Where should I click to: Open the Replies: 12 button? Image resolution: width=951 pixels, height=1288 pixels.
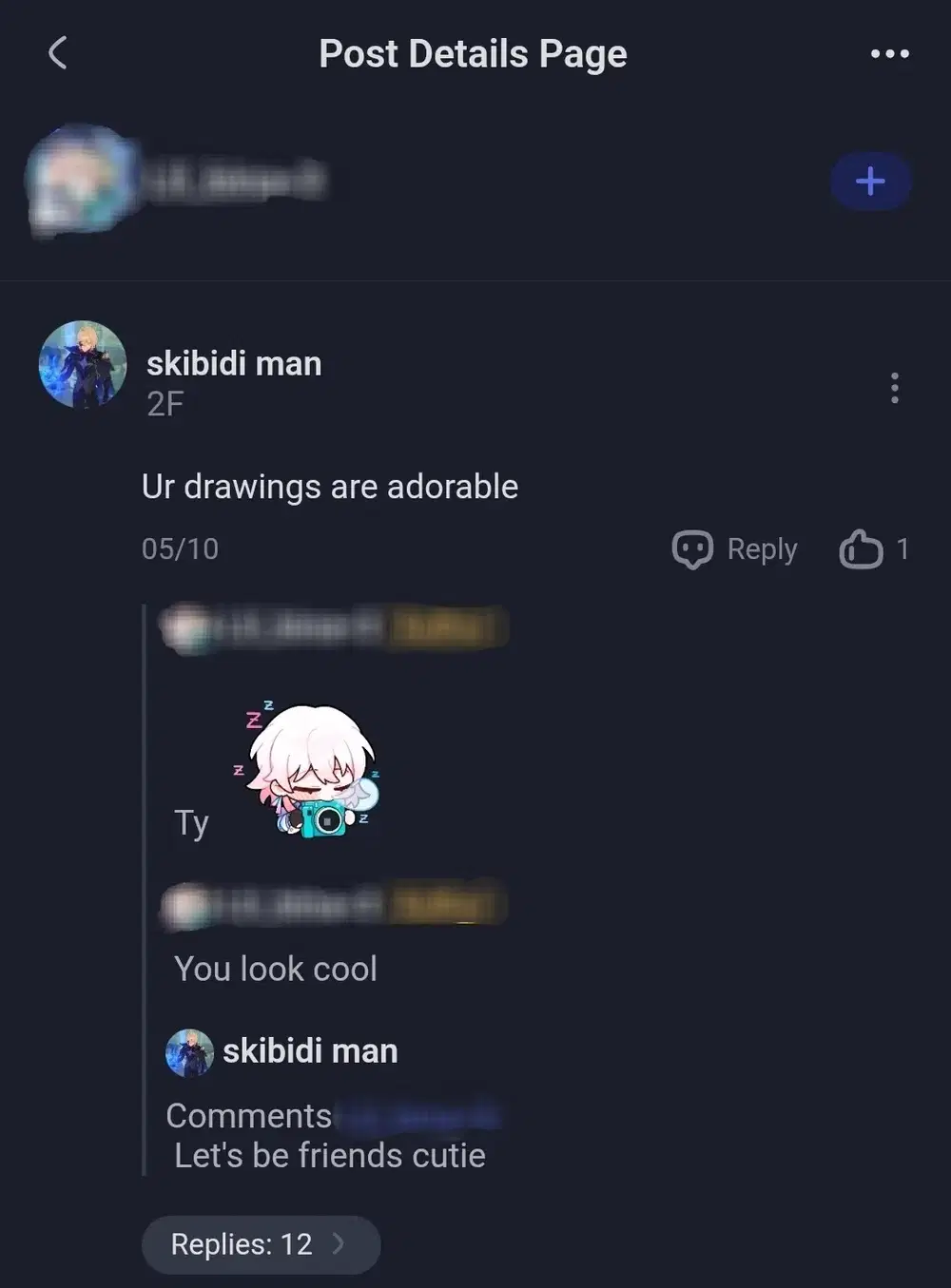point(261,1244)
